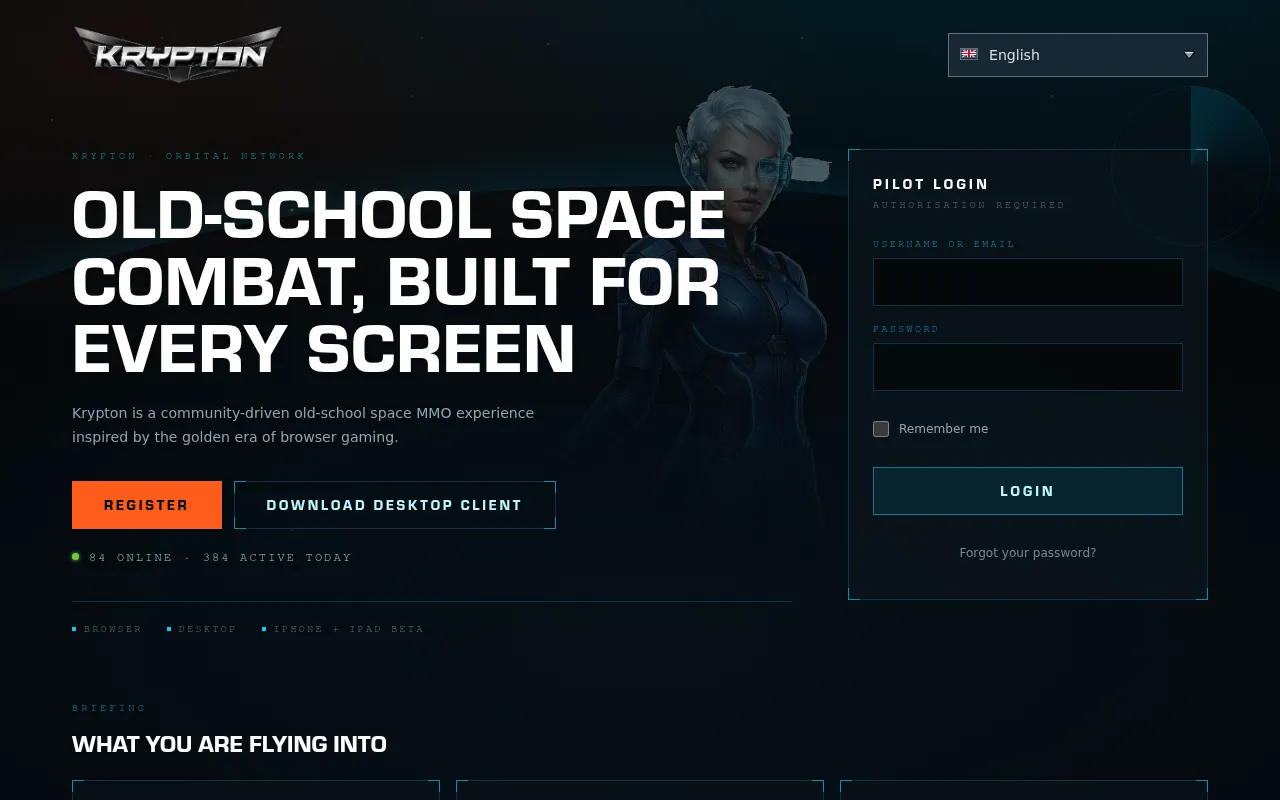Open the Forgot your password link
Image resolution: width=1280 pixels, height=800 pixels.
(x=1027, y=553)
